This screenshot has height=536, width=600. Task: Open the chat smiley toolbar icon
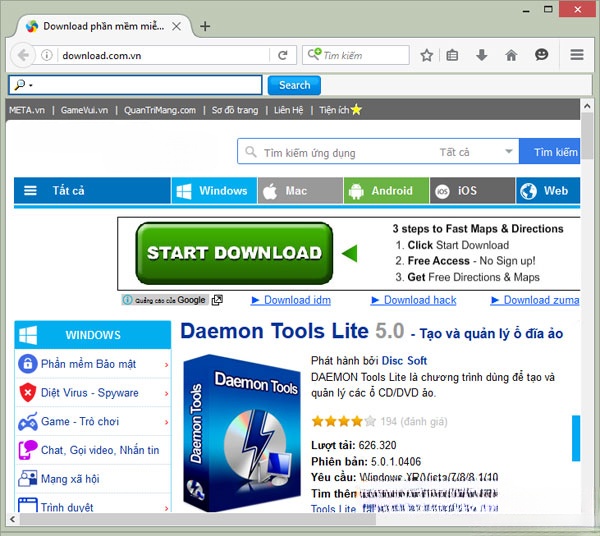click(x=541, y=55)
